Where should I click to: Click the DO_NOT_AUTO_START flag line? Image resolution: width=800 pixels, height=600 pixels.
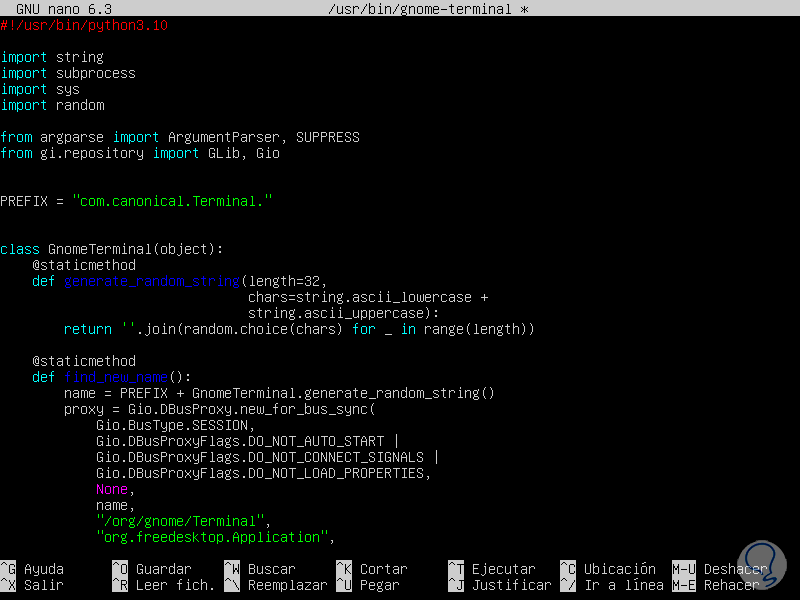(x=247, y=441)
